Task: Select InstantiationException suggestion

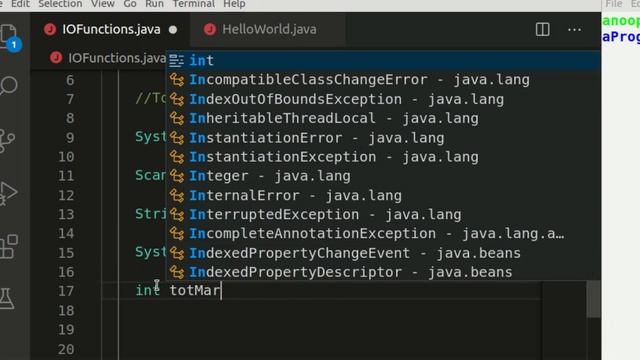Action: [383, 157]
